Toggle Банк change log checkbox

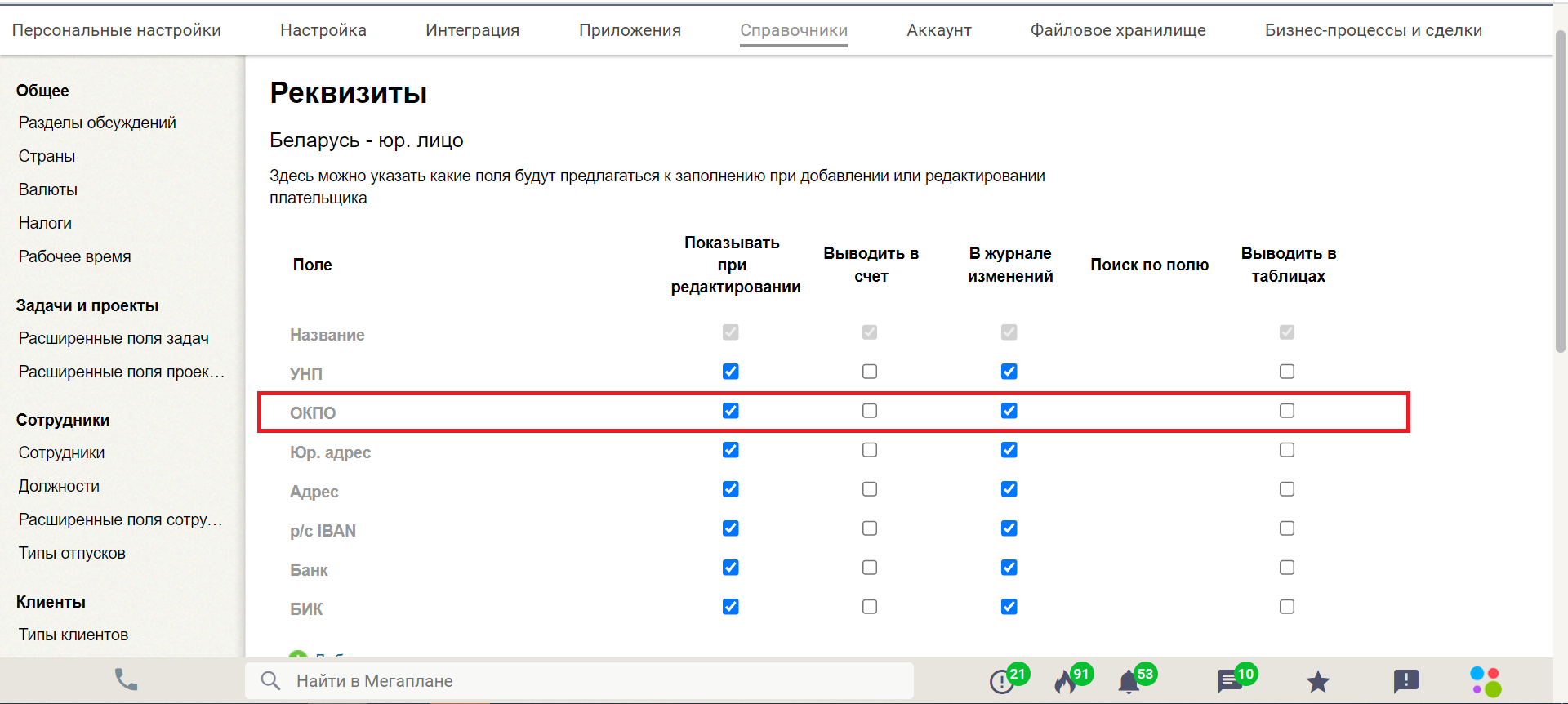[x=1009, y=568]
